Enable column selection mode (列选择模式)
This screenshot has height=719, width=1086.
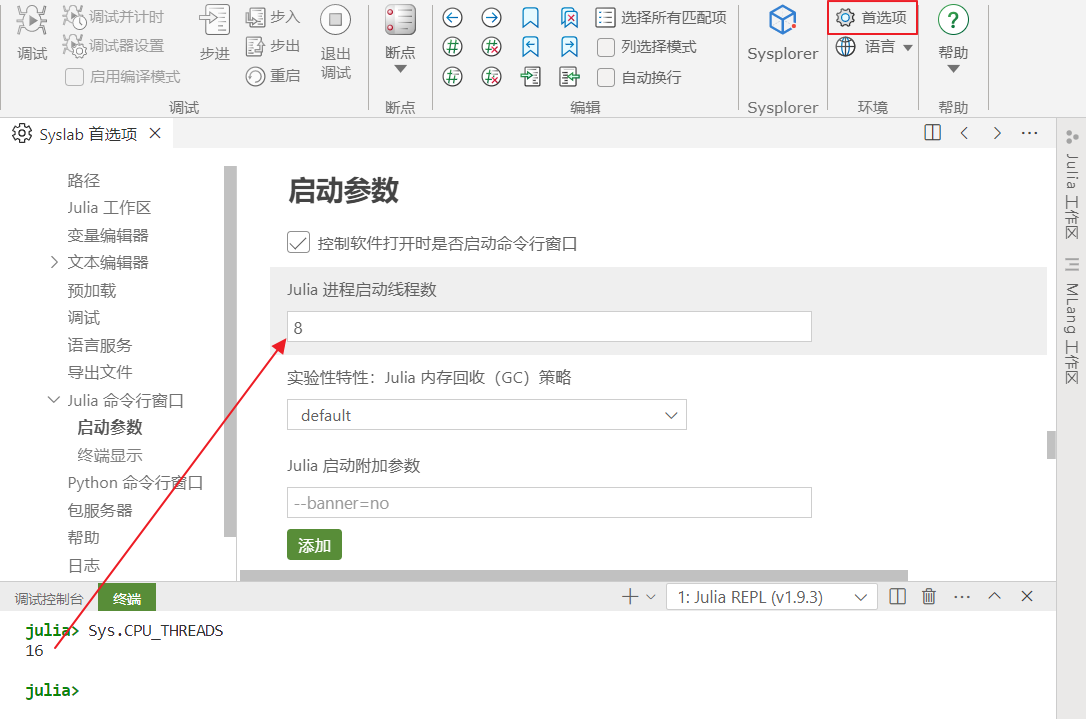click(x=606, y=47)
